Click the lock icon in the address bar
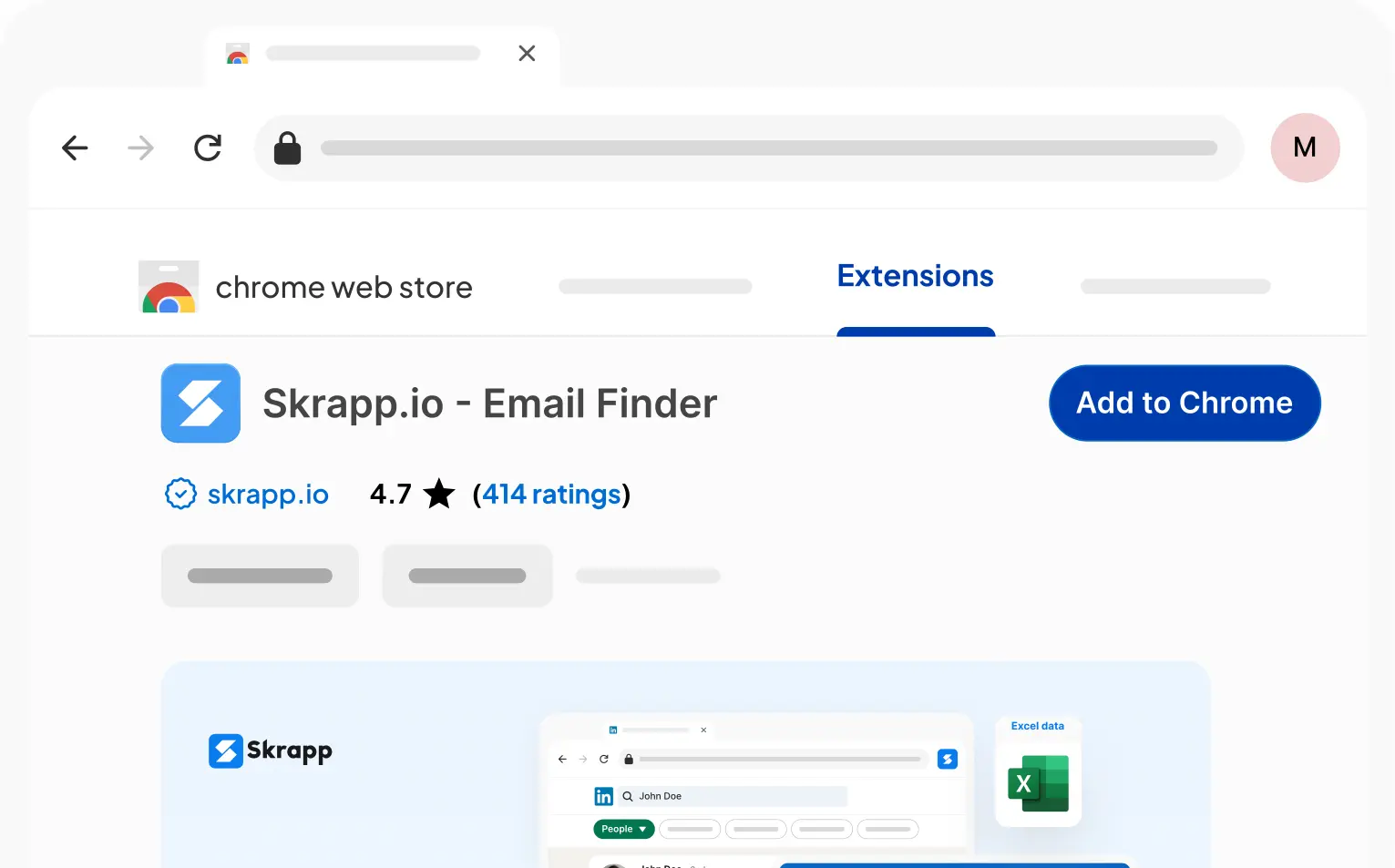 tap(287, 148)
